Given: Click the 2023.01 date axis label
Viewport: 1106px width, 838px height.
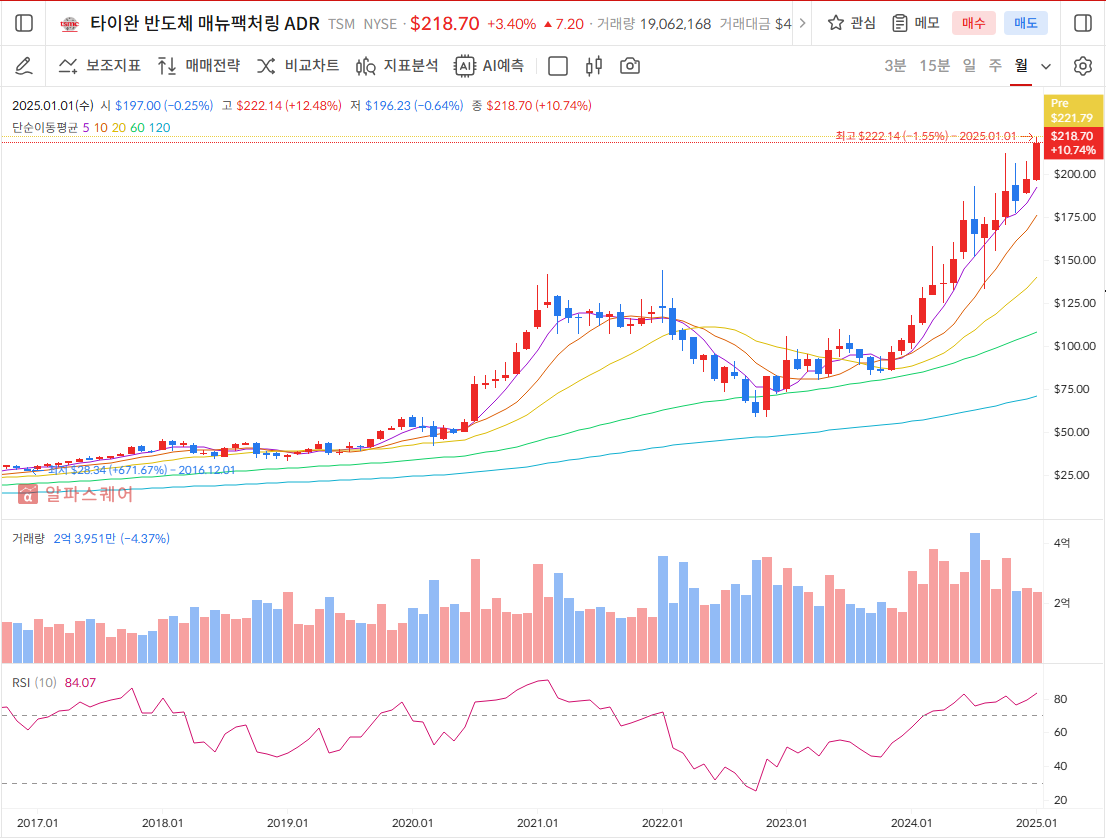Looking at the screenshot, I should (x=786, y=823).
